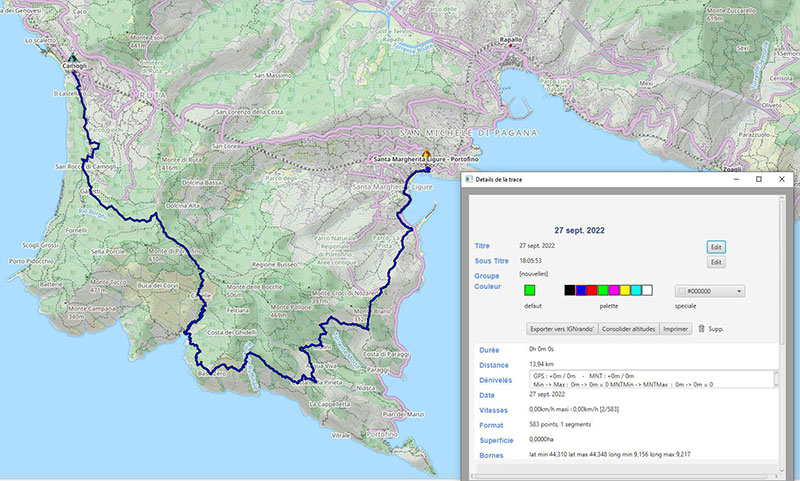Click the trash icon next to Supp.
This screenshot has height=481, width=800.
pyautogui.click(x=702, y=328)
